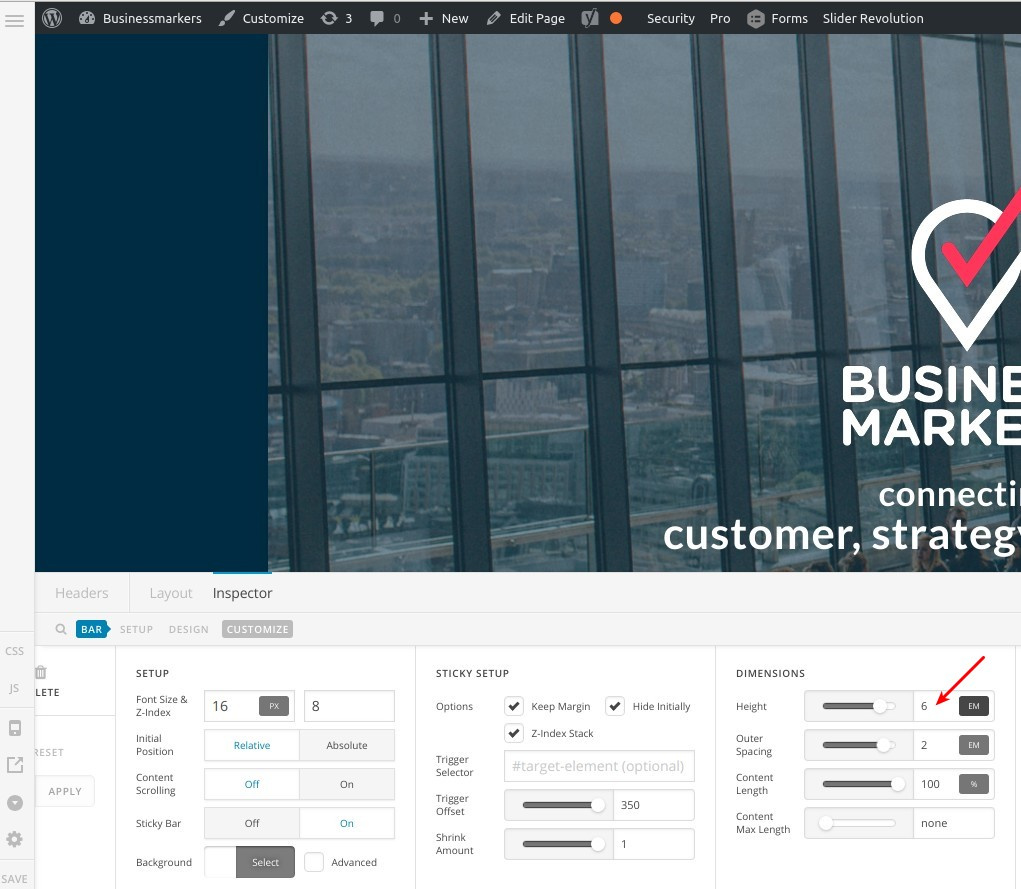This screenshot has height=889, width=1021.
Task: Open the settings gear in sidebar
Action: click(x=15, y=839)
